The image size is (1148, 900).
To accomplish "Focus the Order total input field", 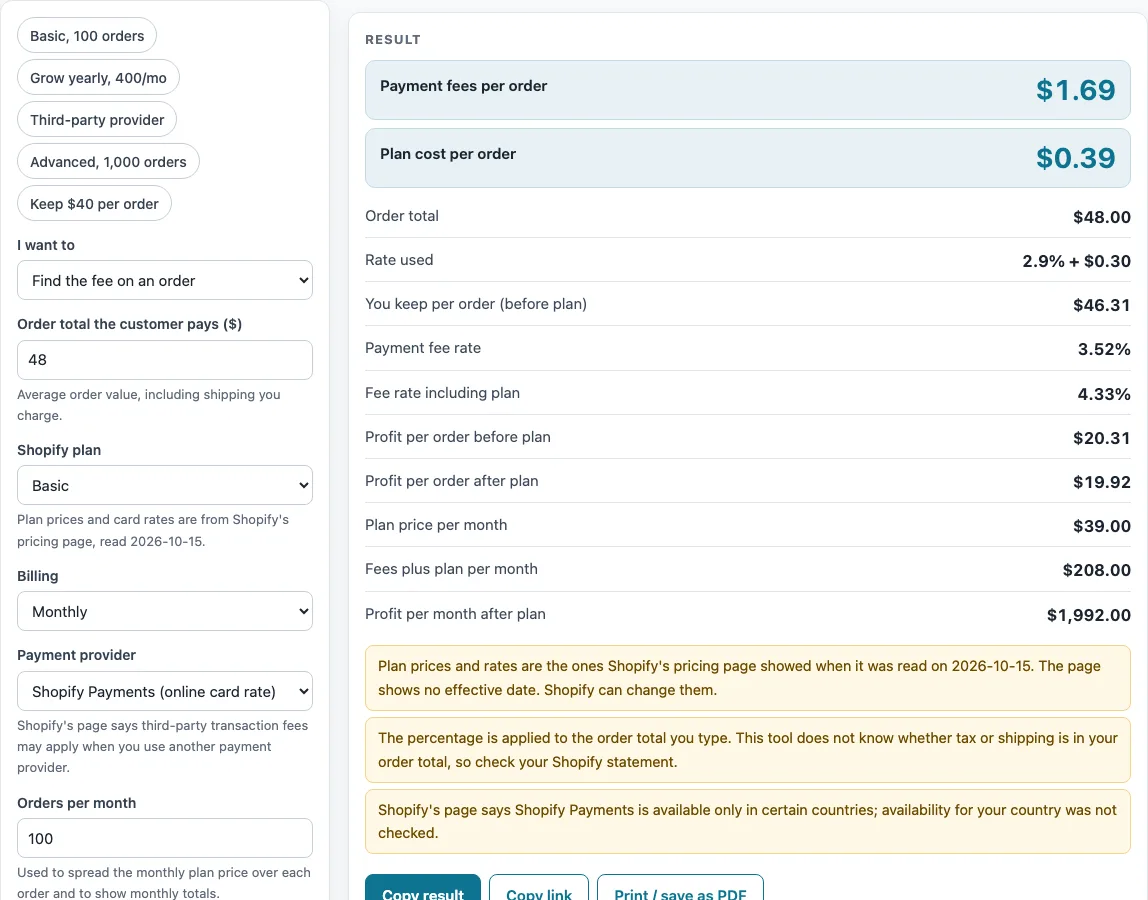I will tap(165, 360).
